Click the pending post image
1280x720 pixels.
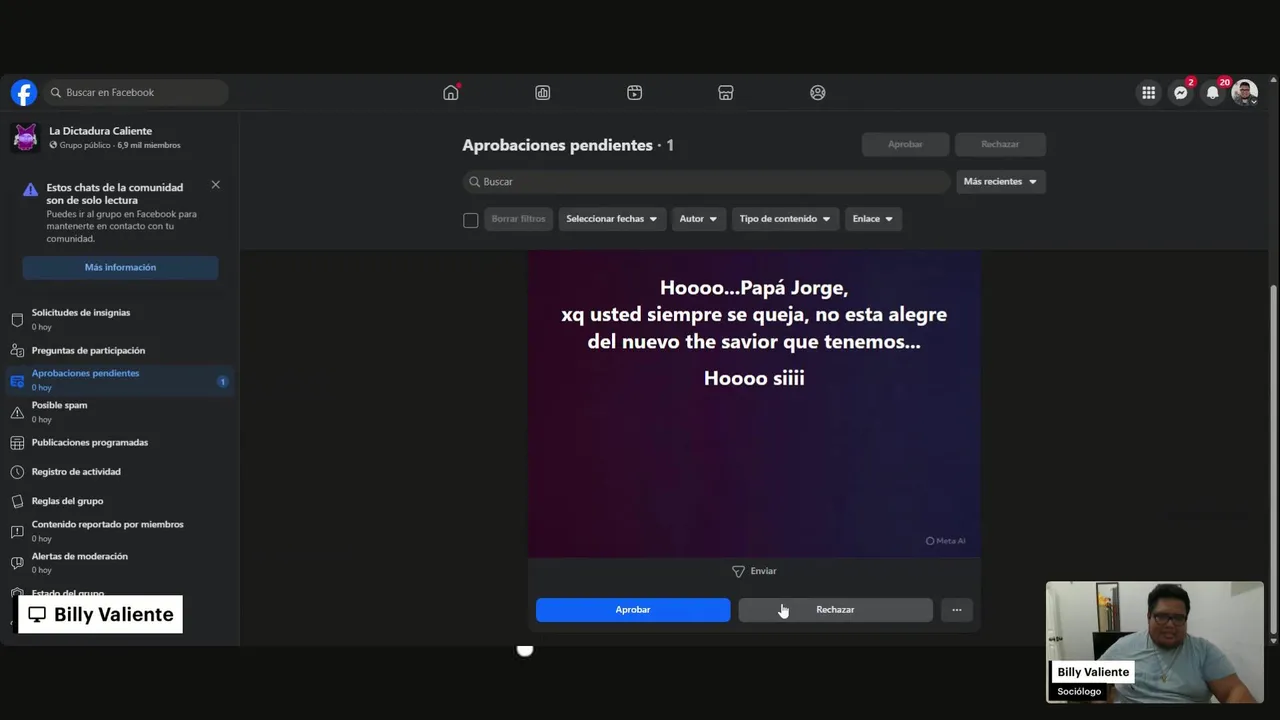(x=754, y=404)
